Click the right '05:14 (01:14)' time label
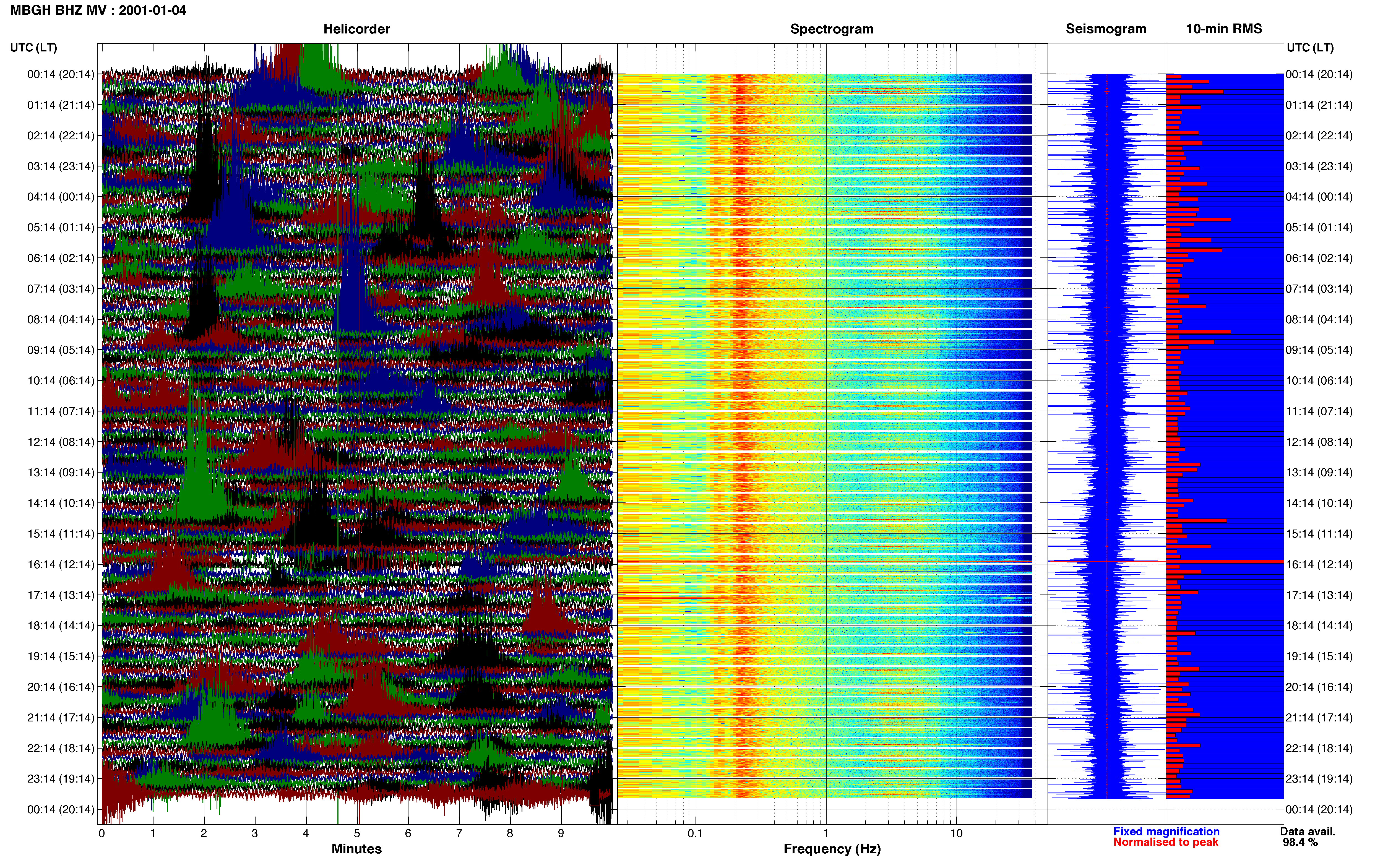 [x=1319, y=227]
